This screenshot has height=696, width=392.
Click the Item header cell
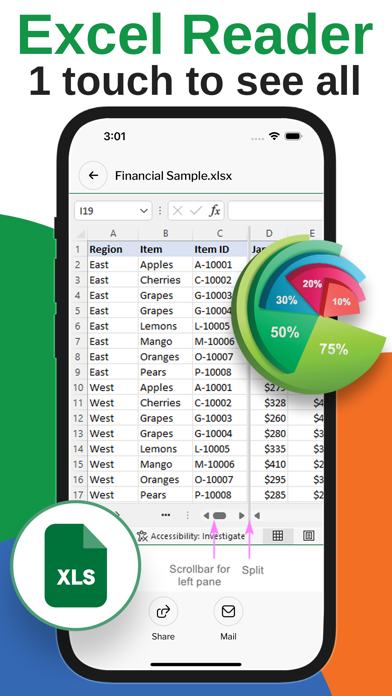click(166, 249)
